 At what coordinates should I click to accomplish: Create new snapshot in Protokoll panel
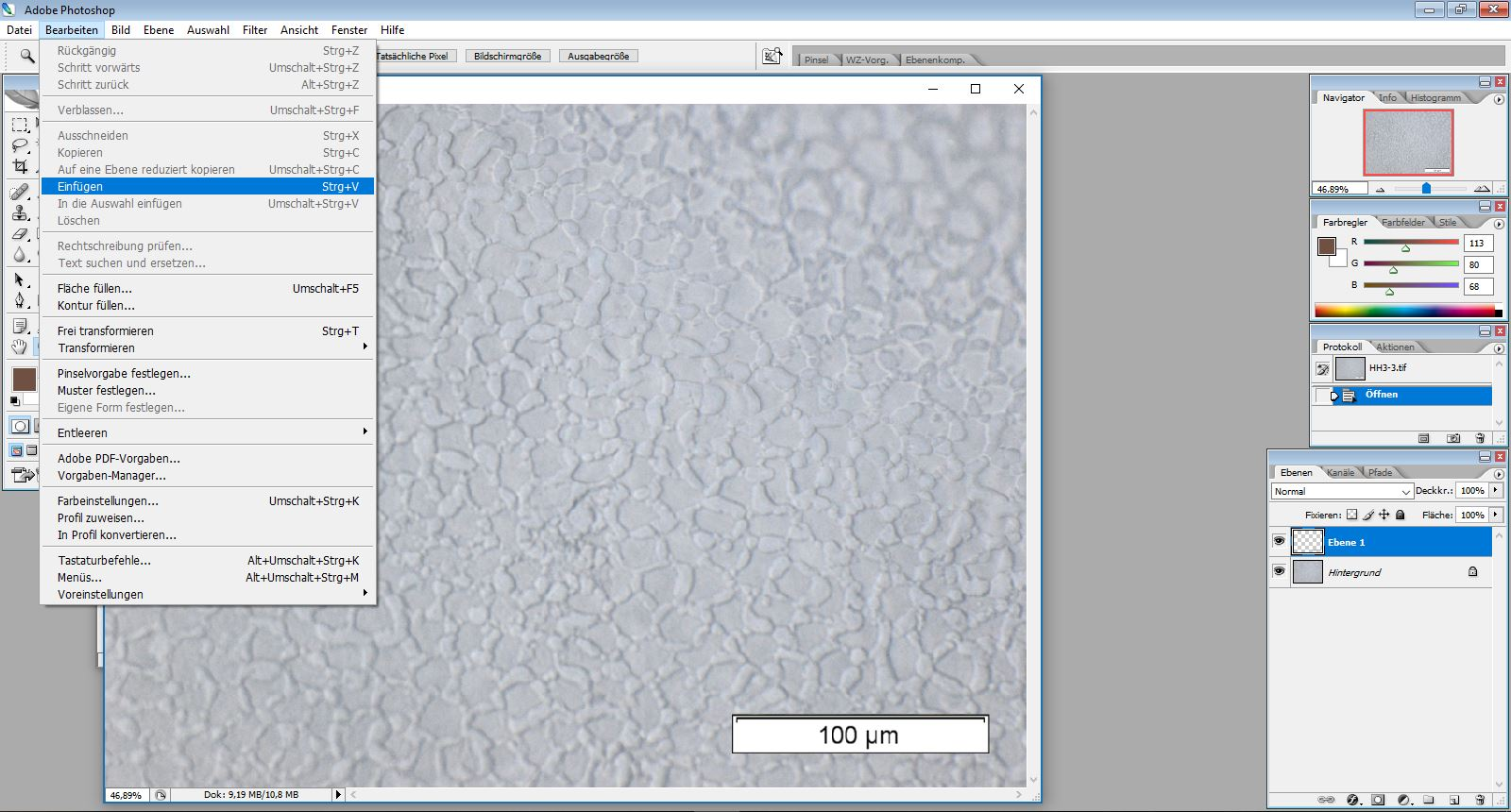1453,438
